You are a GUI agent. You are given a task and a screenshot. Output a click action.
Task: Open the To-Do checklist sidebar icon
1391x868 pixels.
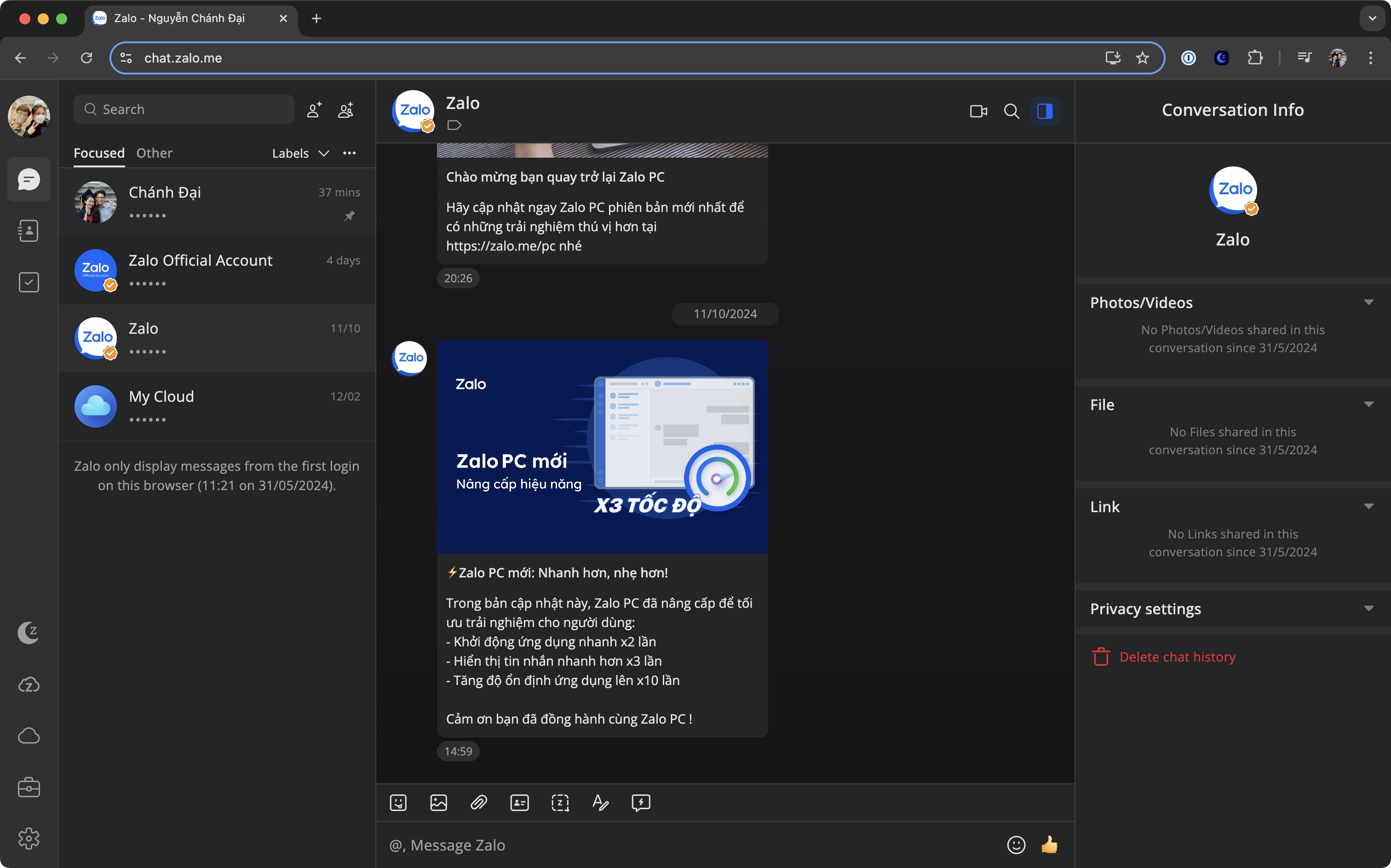click(29, 282)
